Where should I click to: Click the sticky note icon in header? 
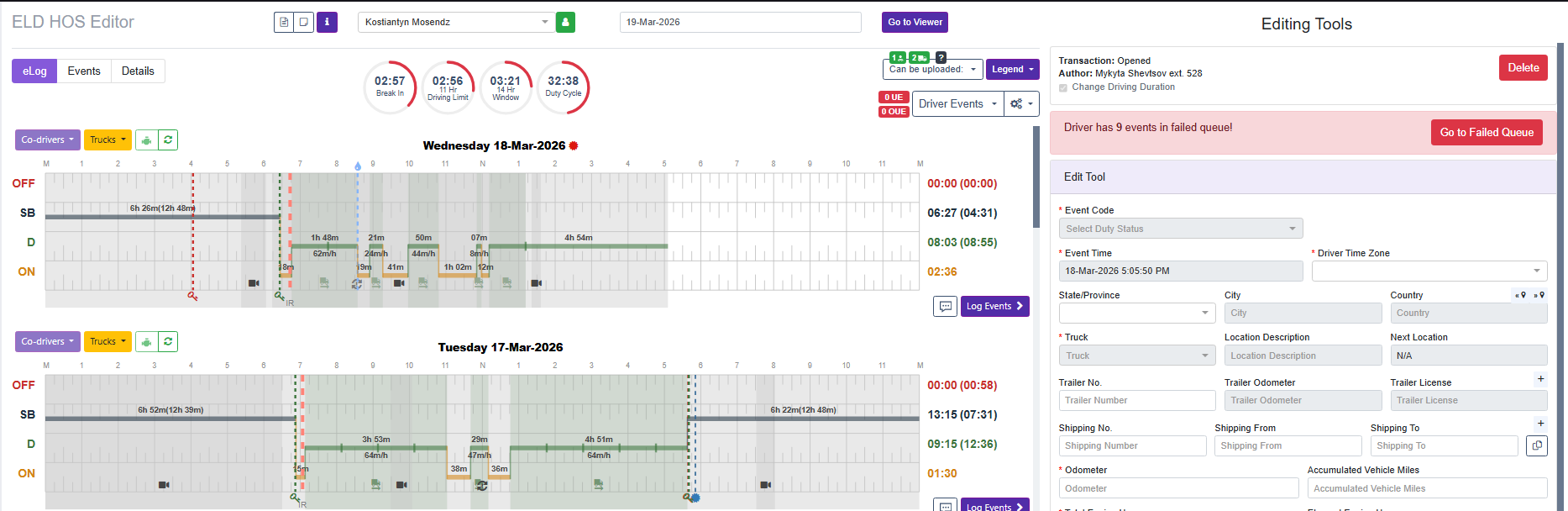[x=305, y=22]
